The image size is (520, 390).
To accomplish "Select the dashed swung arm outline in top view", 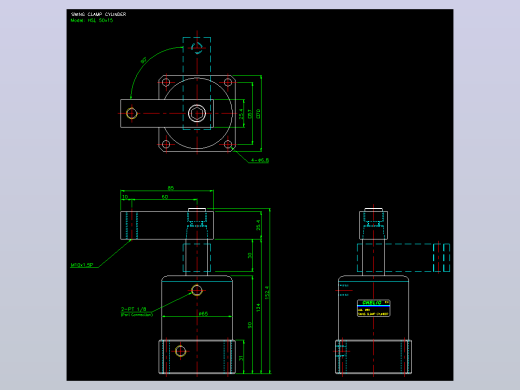I will [x=197, y=83].
